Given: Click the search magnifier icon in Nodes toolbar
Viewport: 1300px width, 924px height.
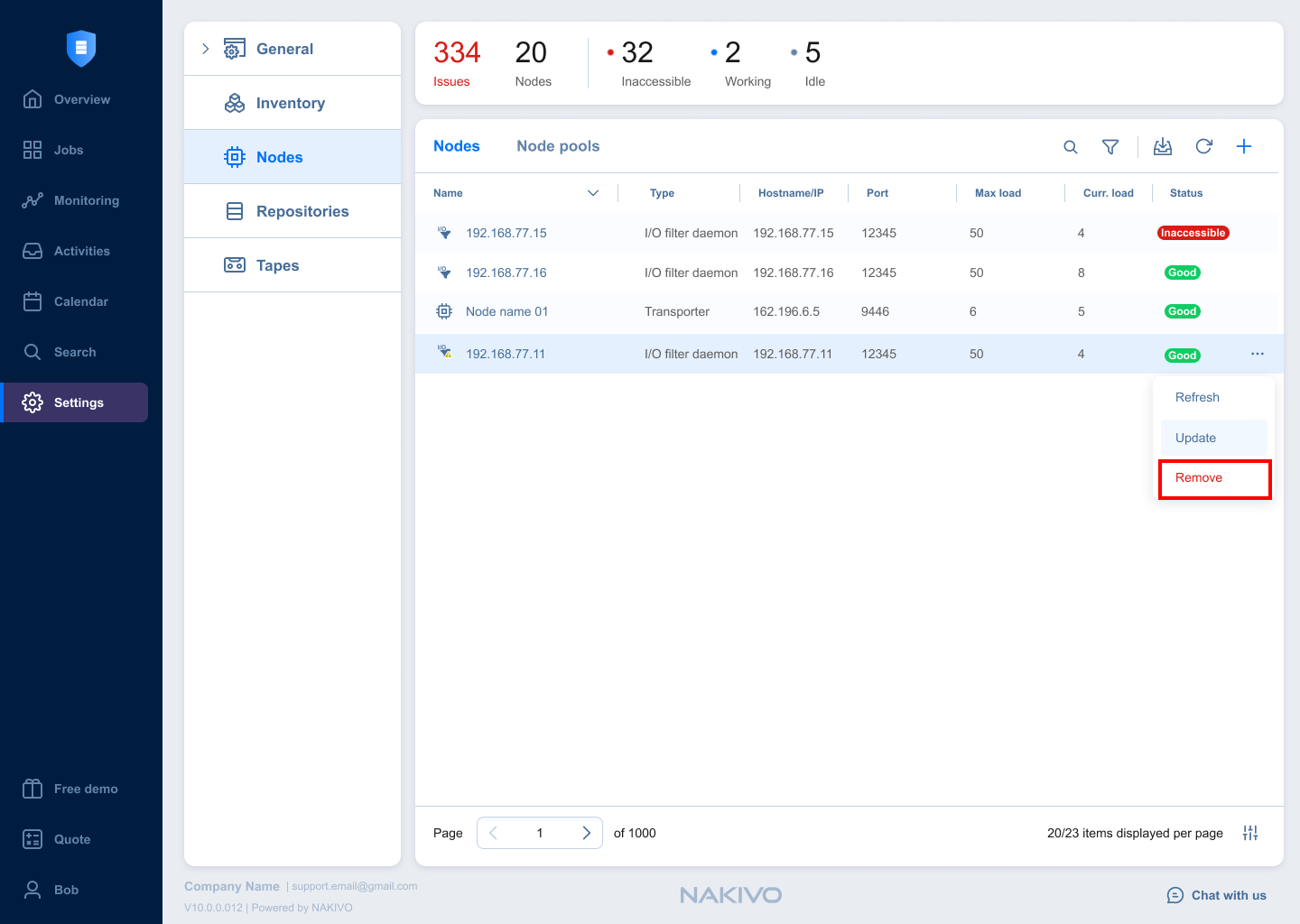Looking at the screenshot, I should point(1071,147).
